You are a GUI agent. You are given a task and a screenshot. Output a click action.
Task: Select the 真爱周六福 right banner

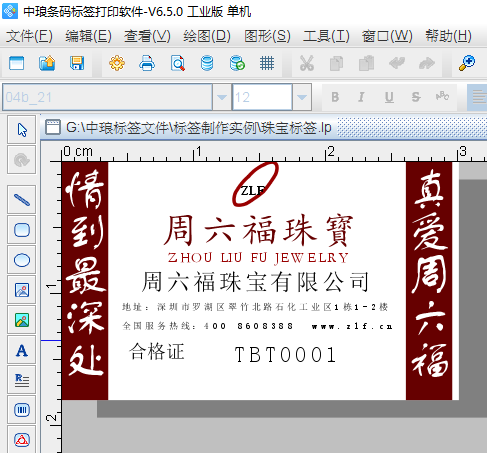[429, 281]
